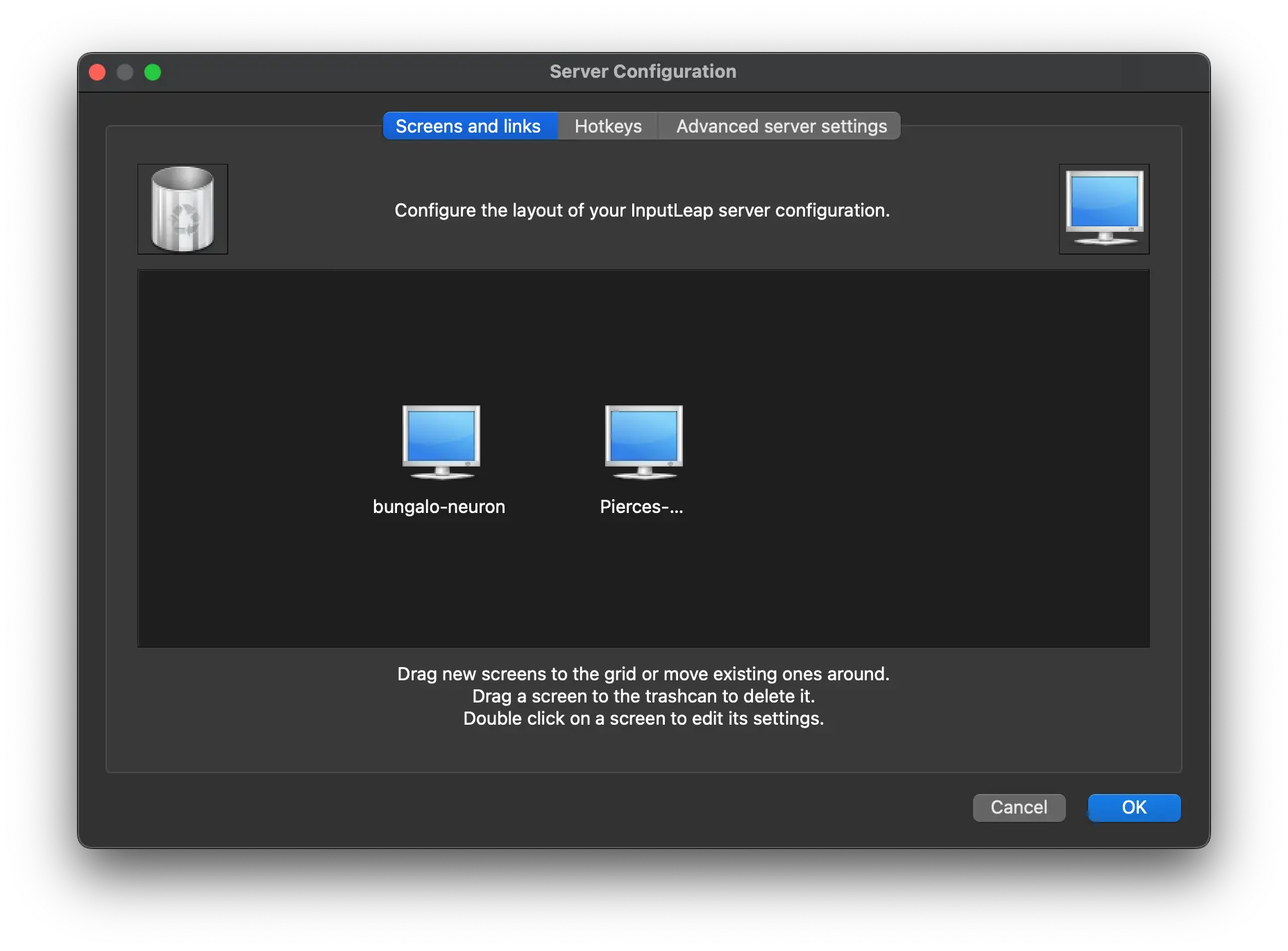The height and width of the screenshot is (951, 1288).
Task: Click the green zoom window button
Action: [x=153, y=71]
